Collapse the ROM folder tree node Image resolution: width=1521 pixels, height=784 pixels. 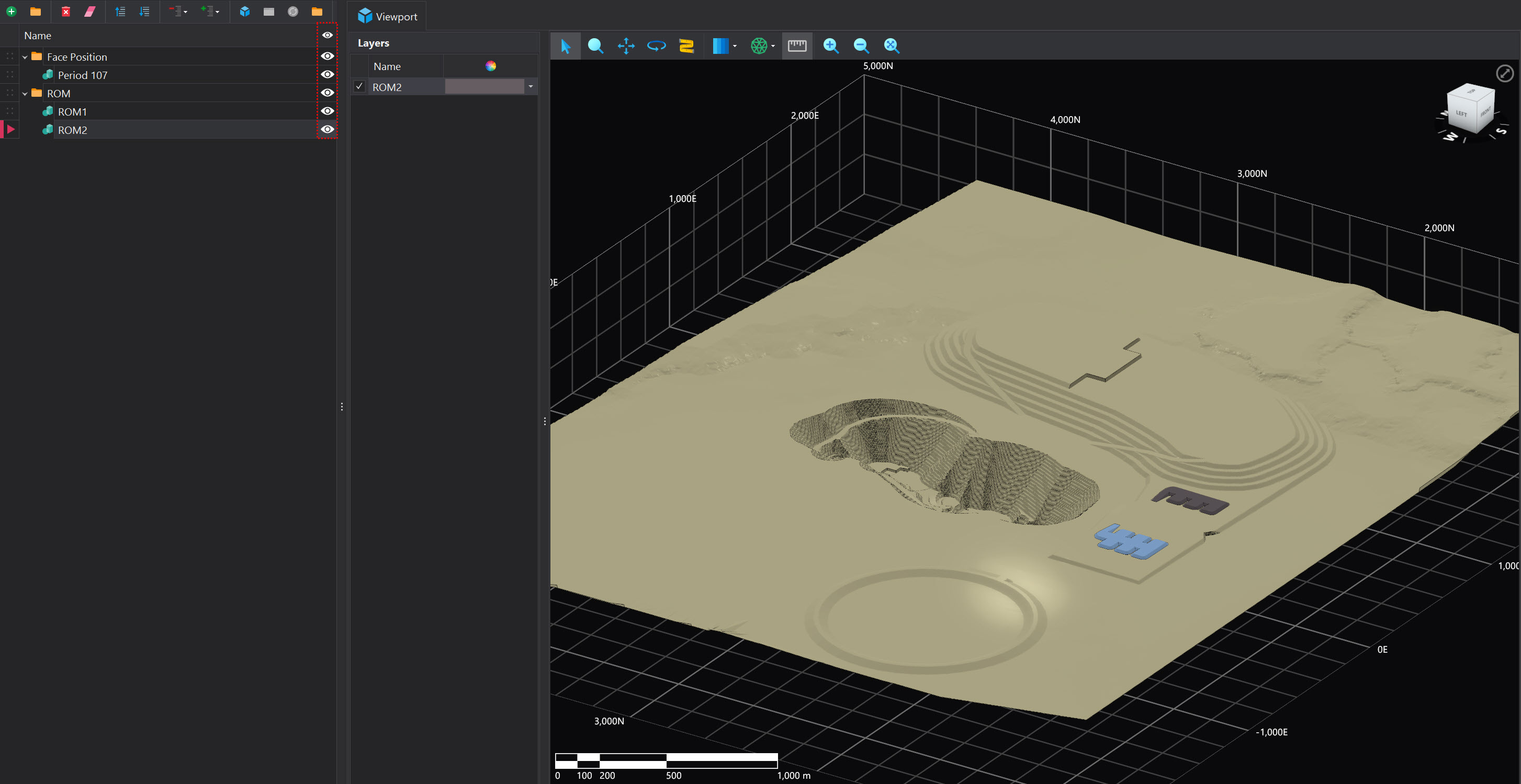click(x=25, y=94)
